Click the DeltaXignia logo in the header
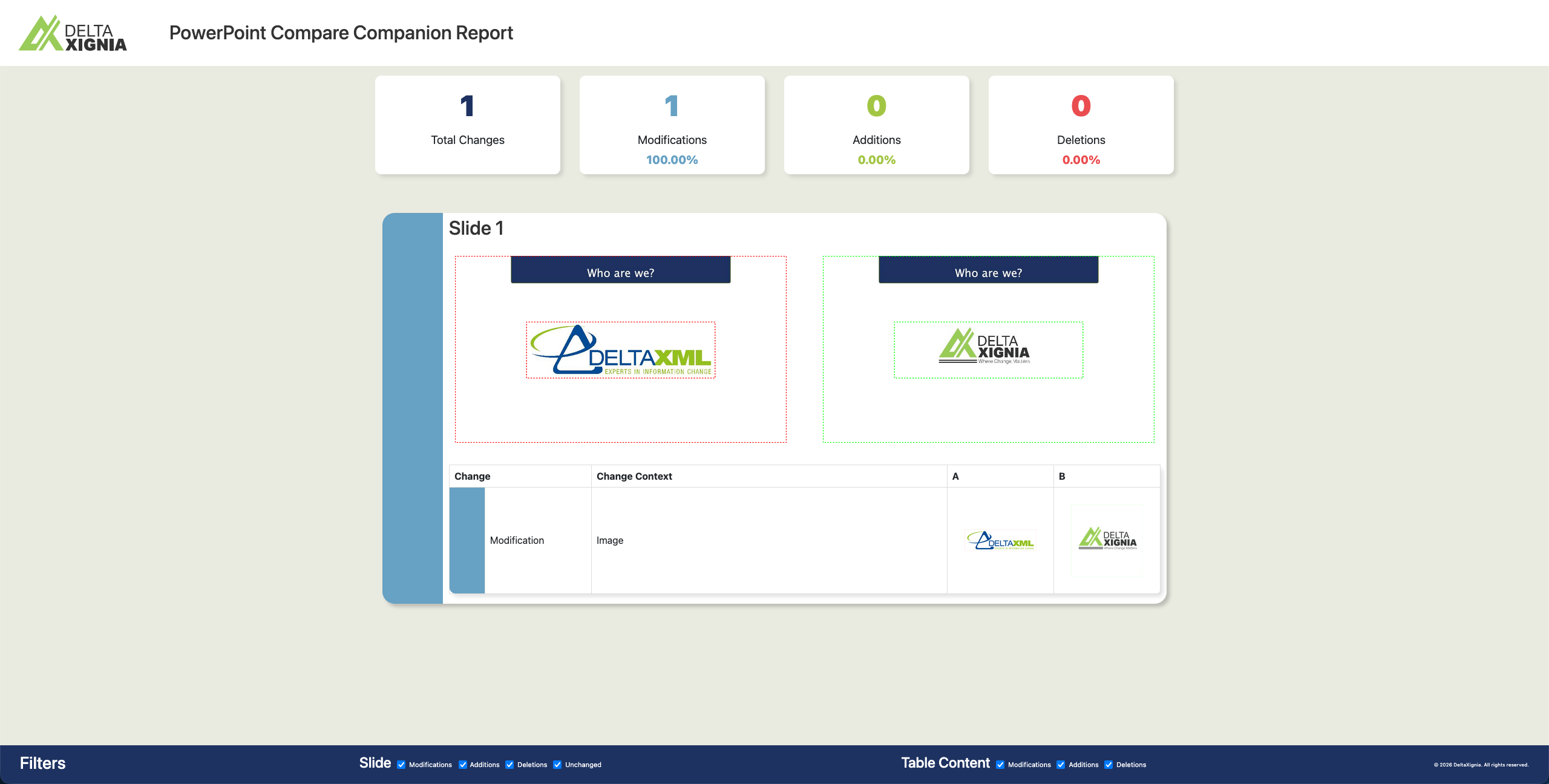The height and width of the screenshot is (784, 1549). tap(73, 33)
